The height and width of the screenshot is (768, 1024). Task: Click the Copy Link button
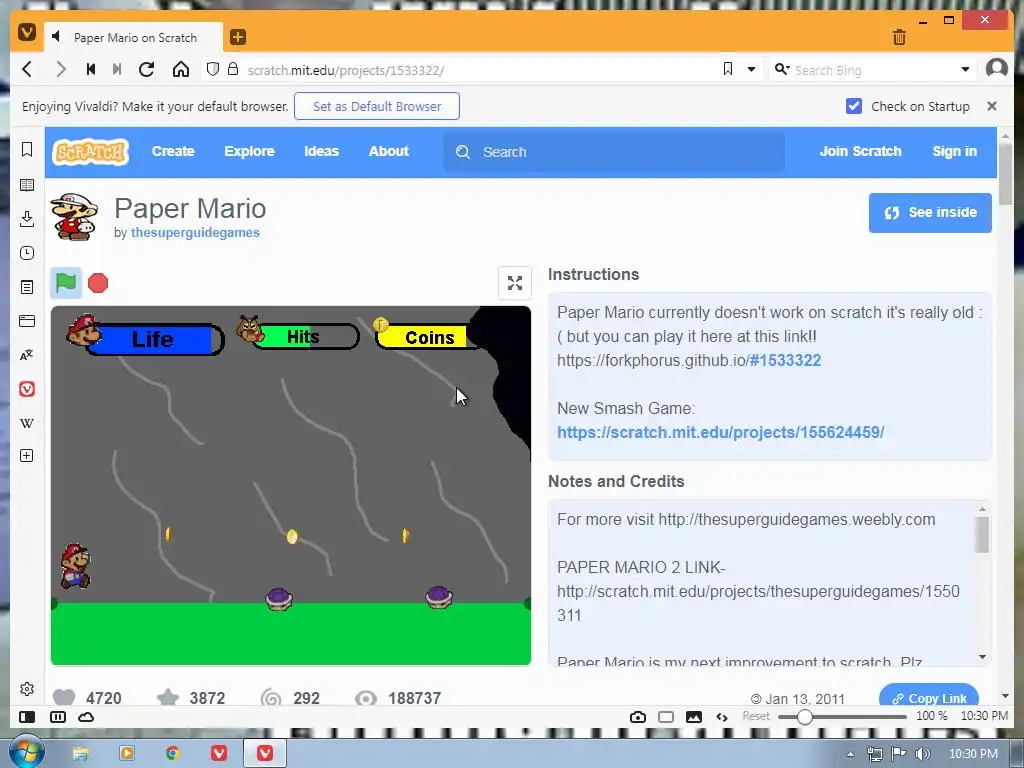(929, 696)
